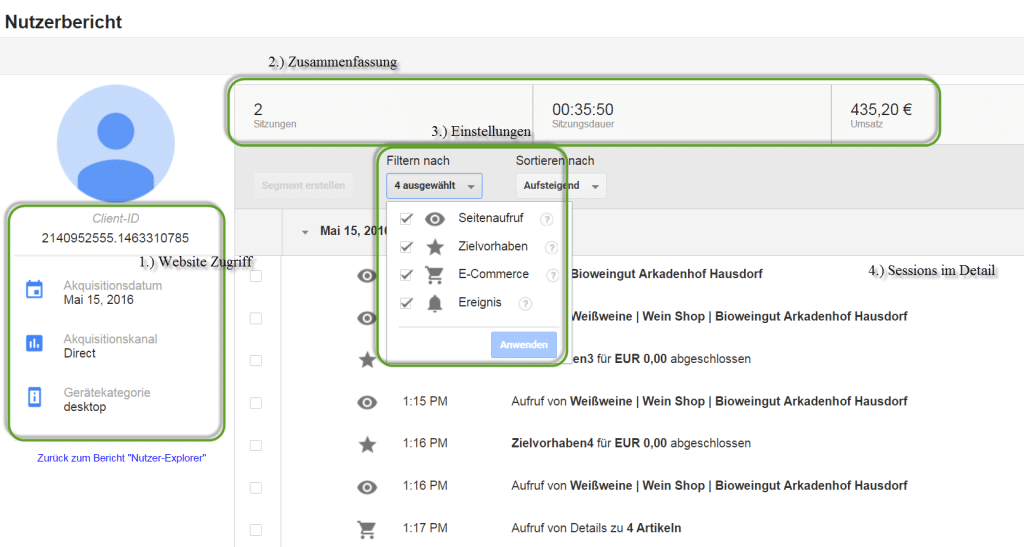1024x547 pixels.
Task: Click the help icon next to E-Commerce
Action: pos(551,275)
